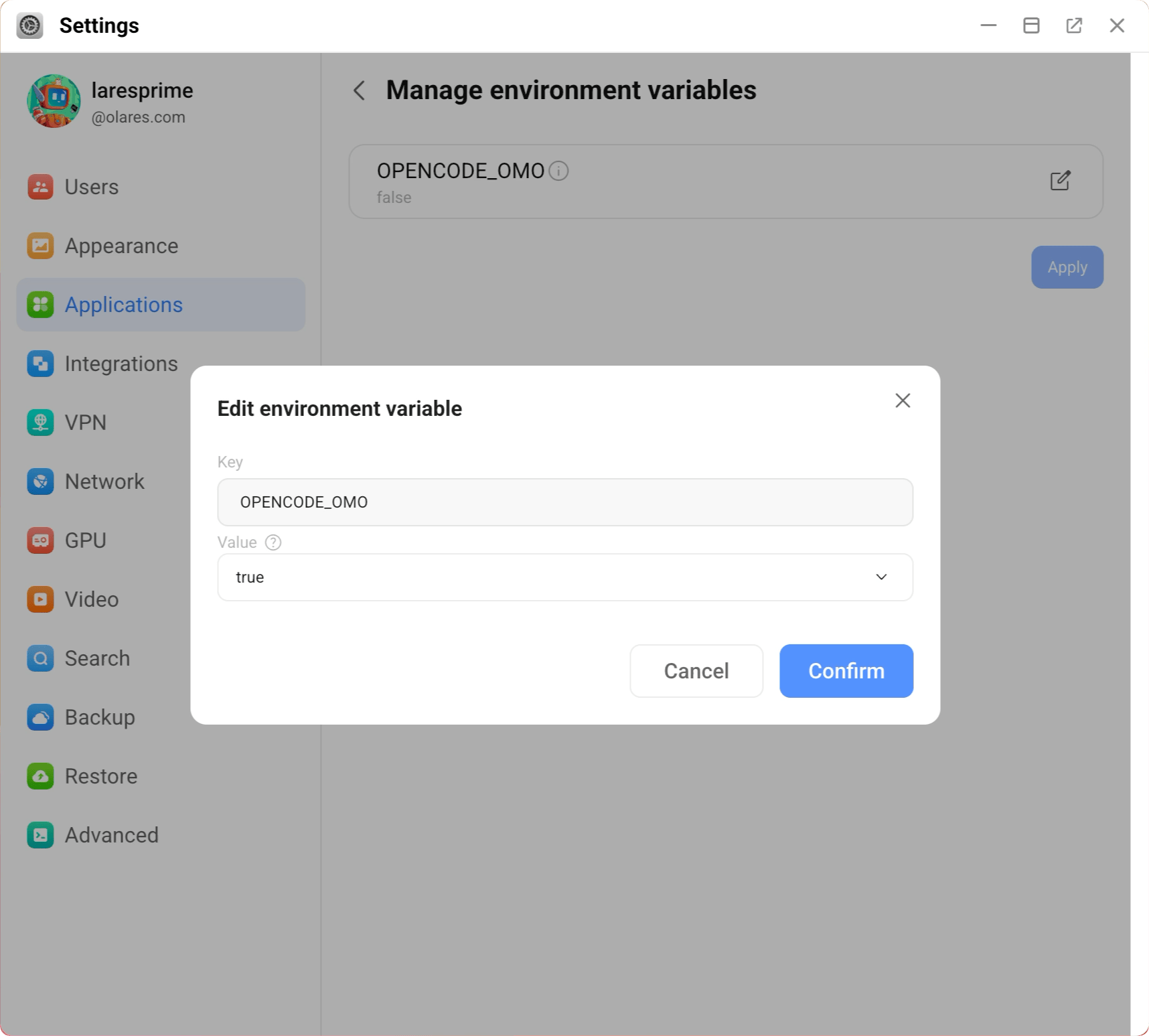This screenshot has height=1036, width=1149.
Task: Click the Apply button
Action: point(1067,267)
